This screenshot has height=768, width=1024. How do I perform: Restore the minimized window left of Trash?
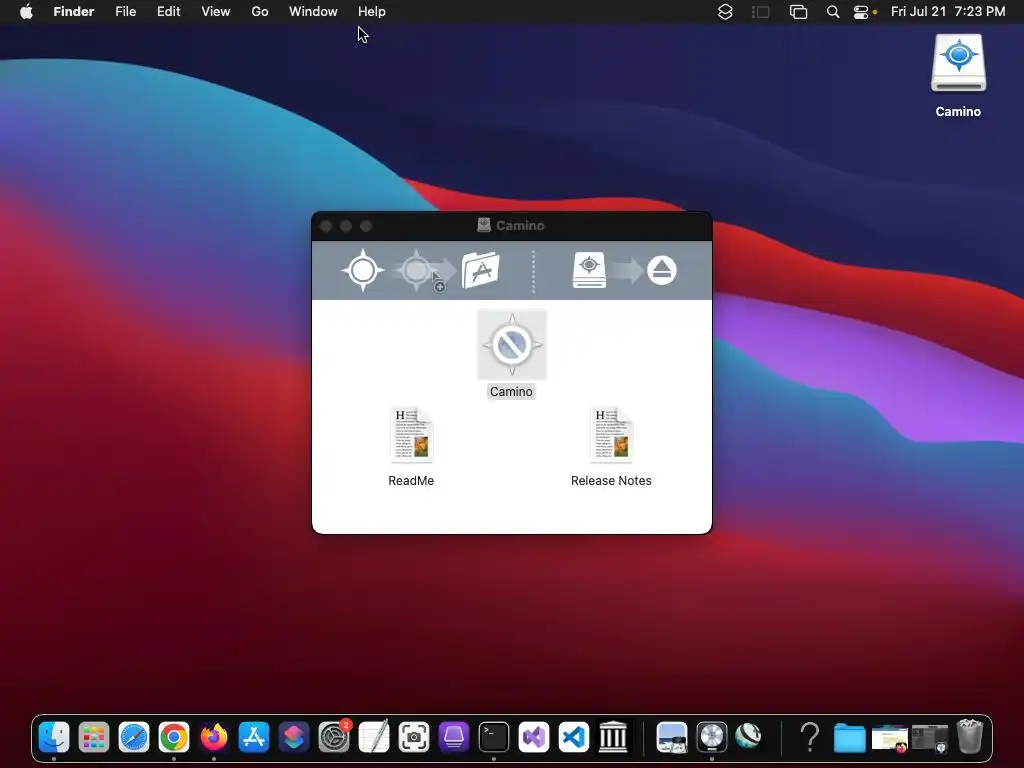click(930, 738)
